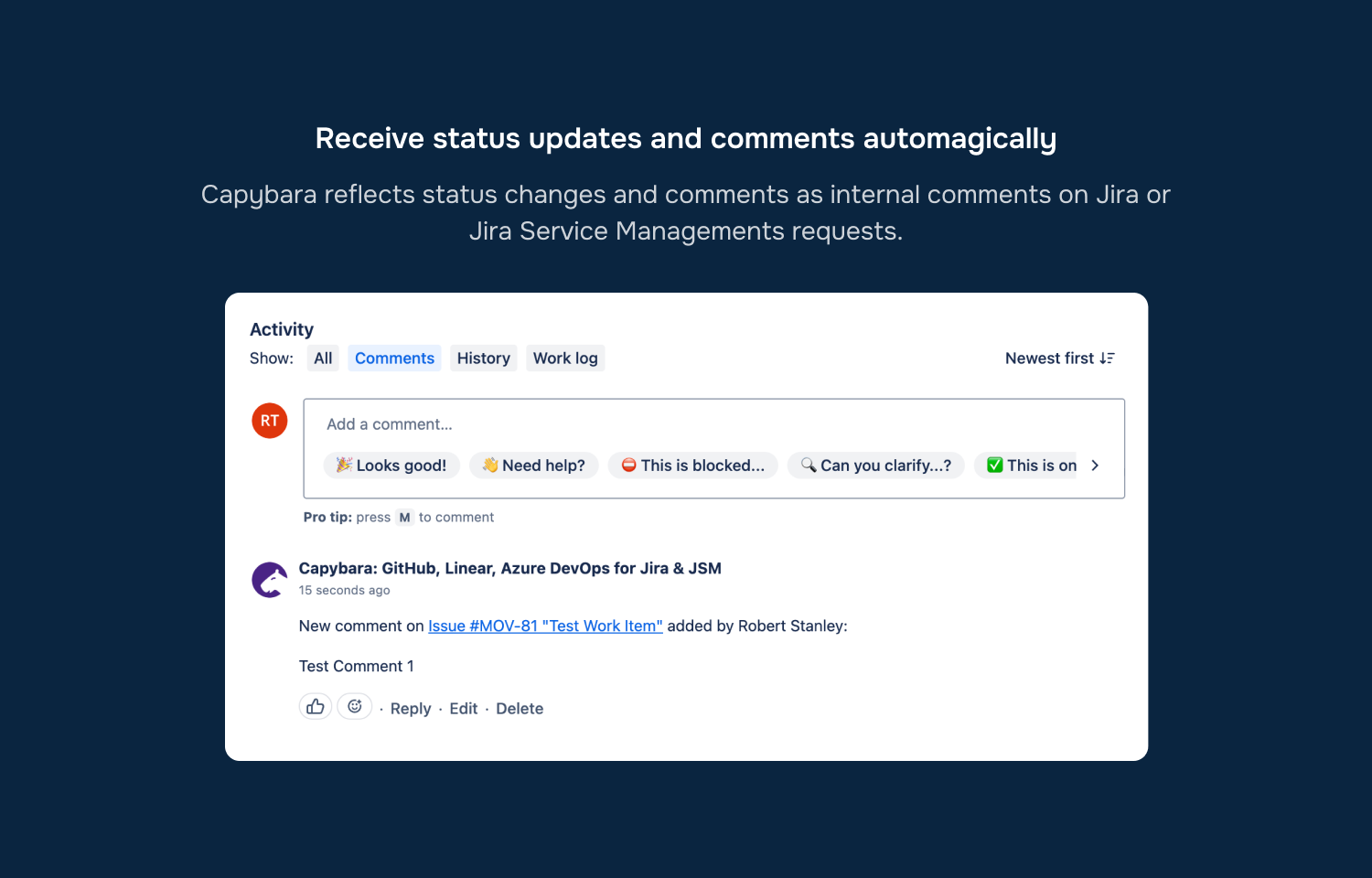Viewport: 1372px width, 878px height.
Task: Click the waving hand Need help quick reply
Action: click(x=534, y=465)
